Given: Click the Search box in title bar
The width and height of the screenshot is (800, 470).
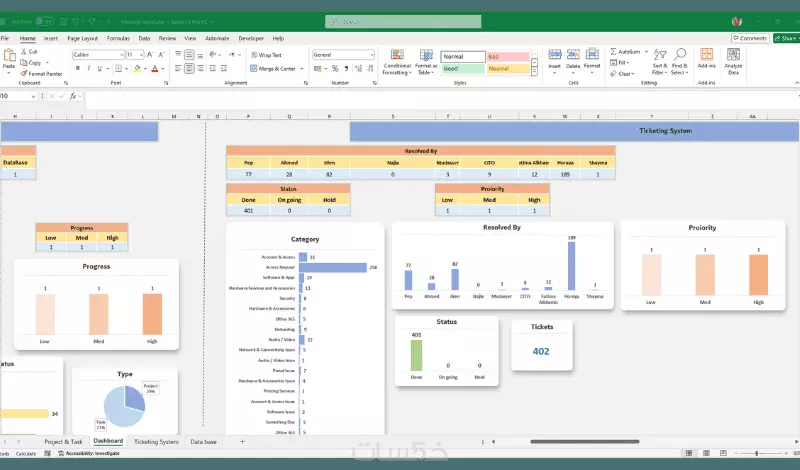Looking at the screenshot, I should point(403,21).
